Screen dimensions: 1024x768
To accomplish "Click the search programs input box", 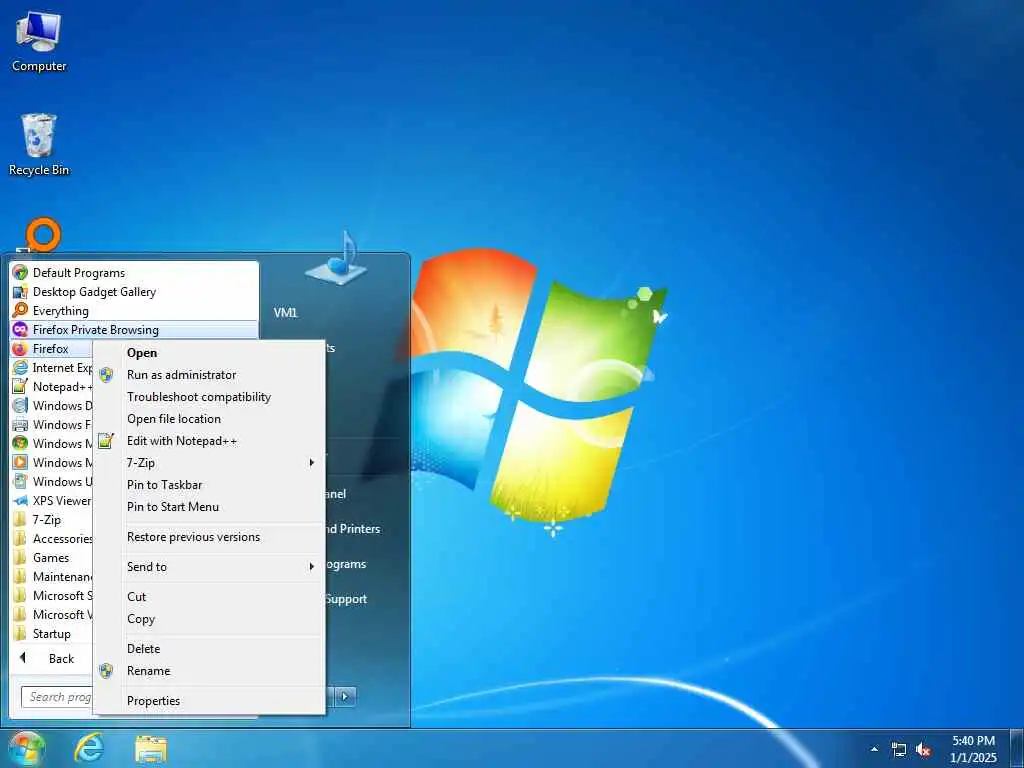I will 57,697.
